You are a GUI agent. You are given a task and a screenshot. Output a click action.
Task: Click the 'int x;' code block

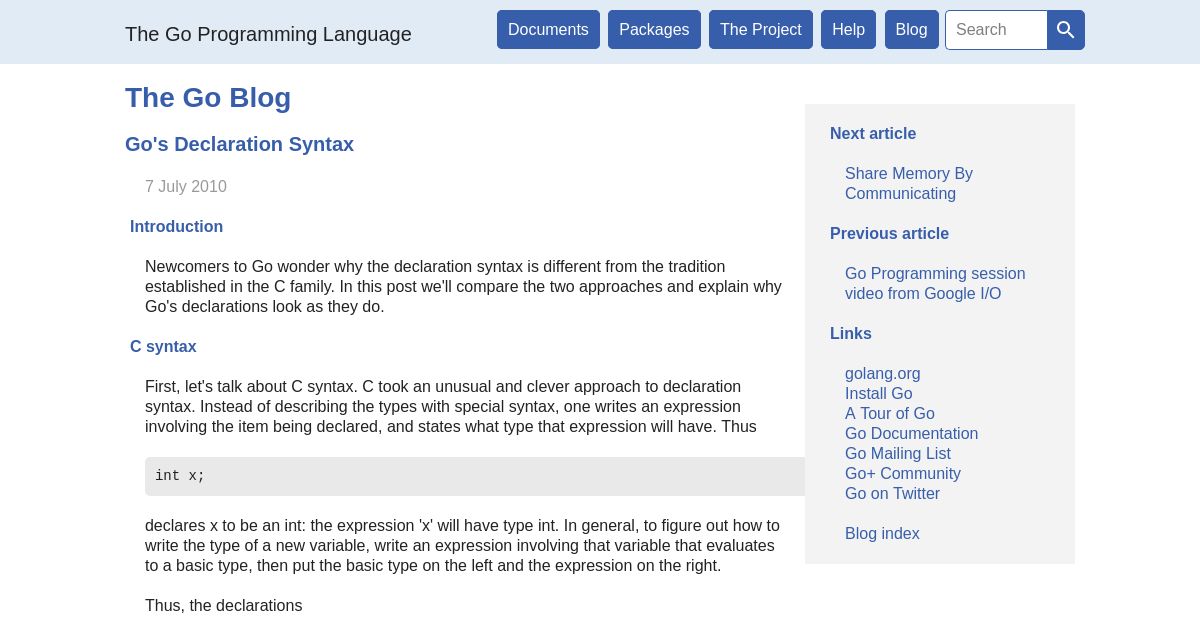pyautogui.click(x=475, y=476)
